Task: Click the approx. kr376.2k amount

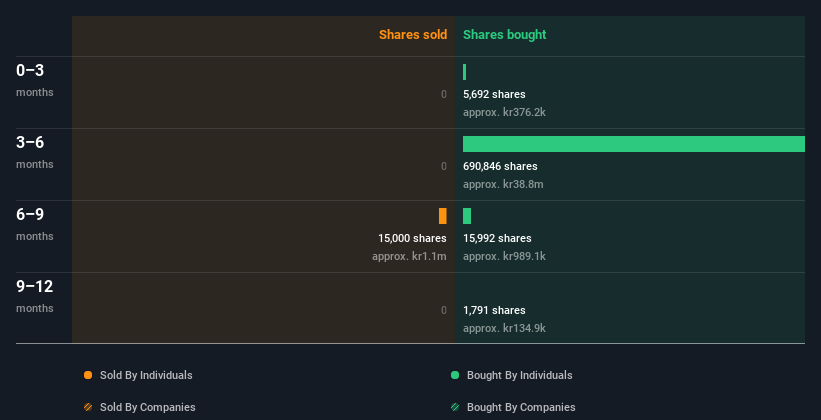Action: coord(504,113)
